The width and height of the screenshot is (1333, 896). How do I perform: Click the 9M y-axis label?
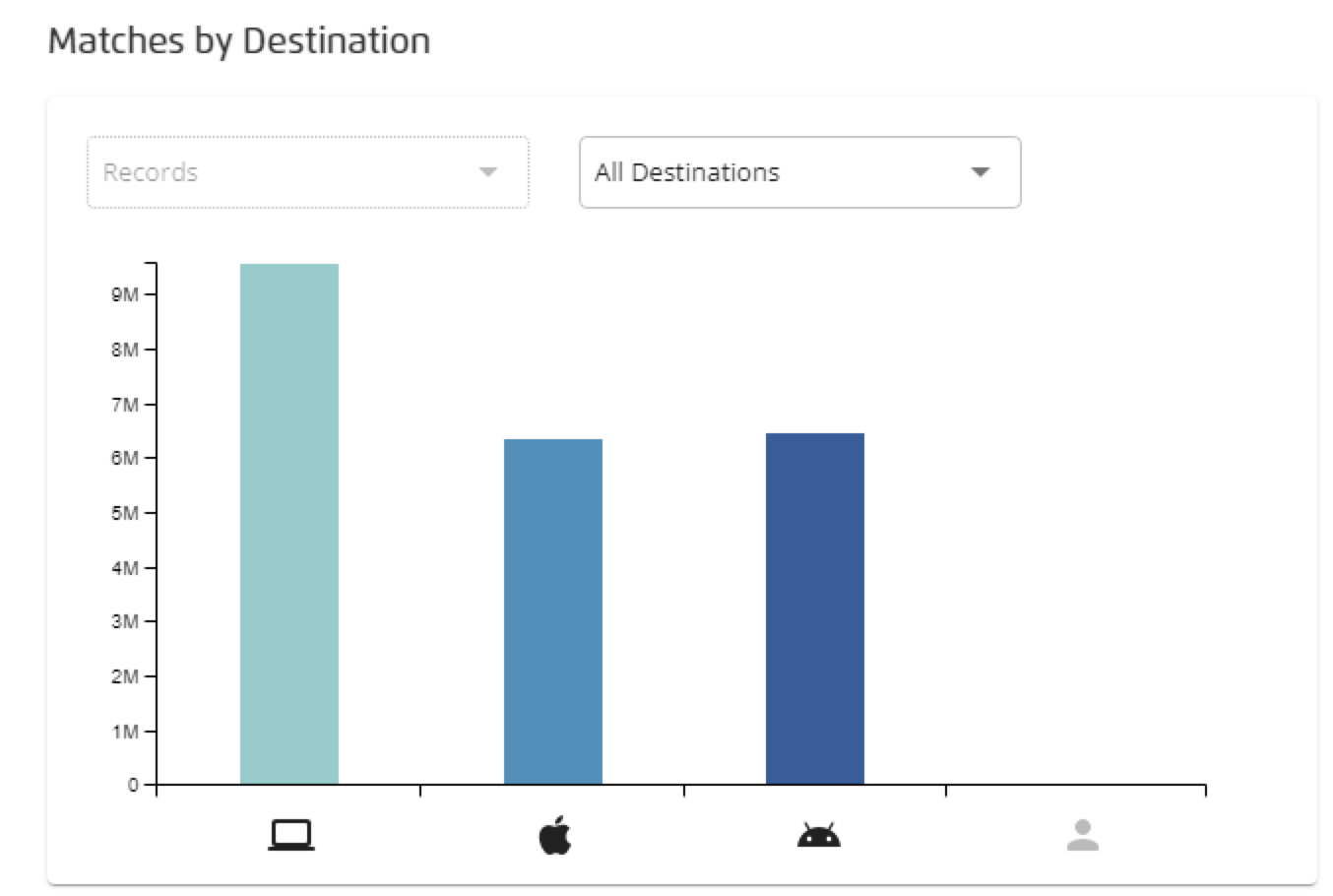[125, 294]
